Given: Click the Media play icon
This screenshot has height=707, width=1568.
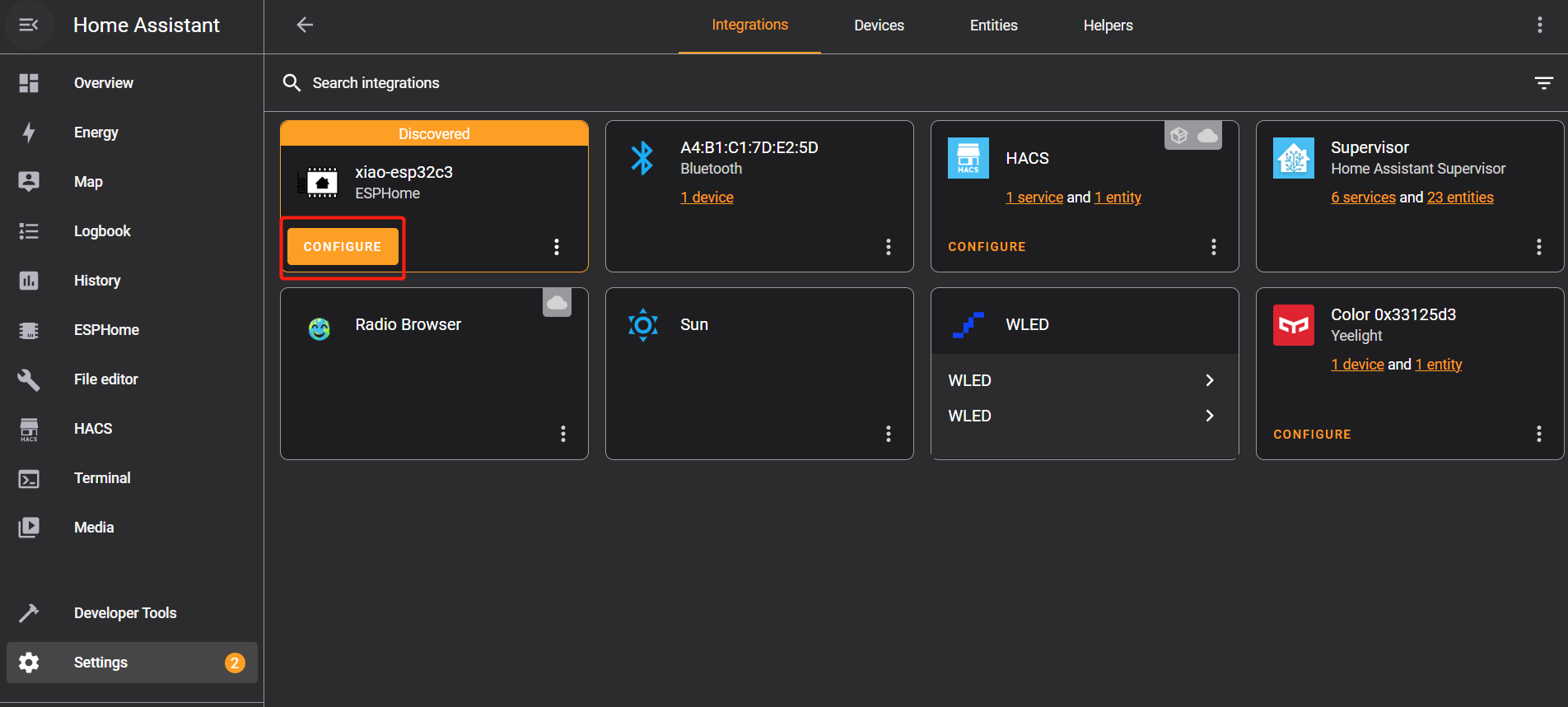Looking at the screenshot, I should 29,528.
